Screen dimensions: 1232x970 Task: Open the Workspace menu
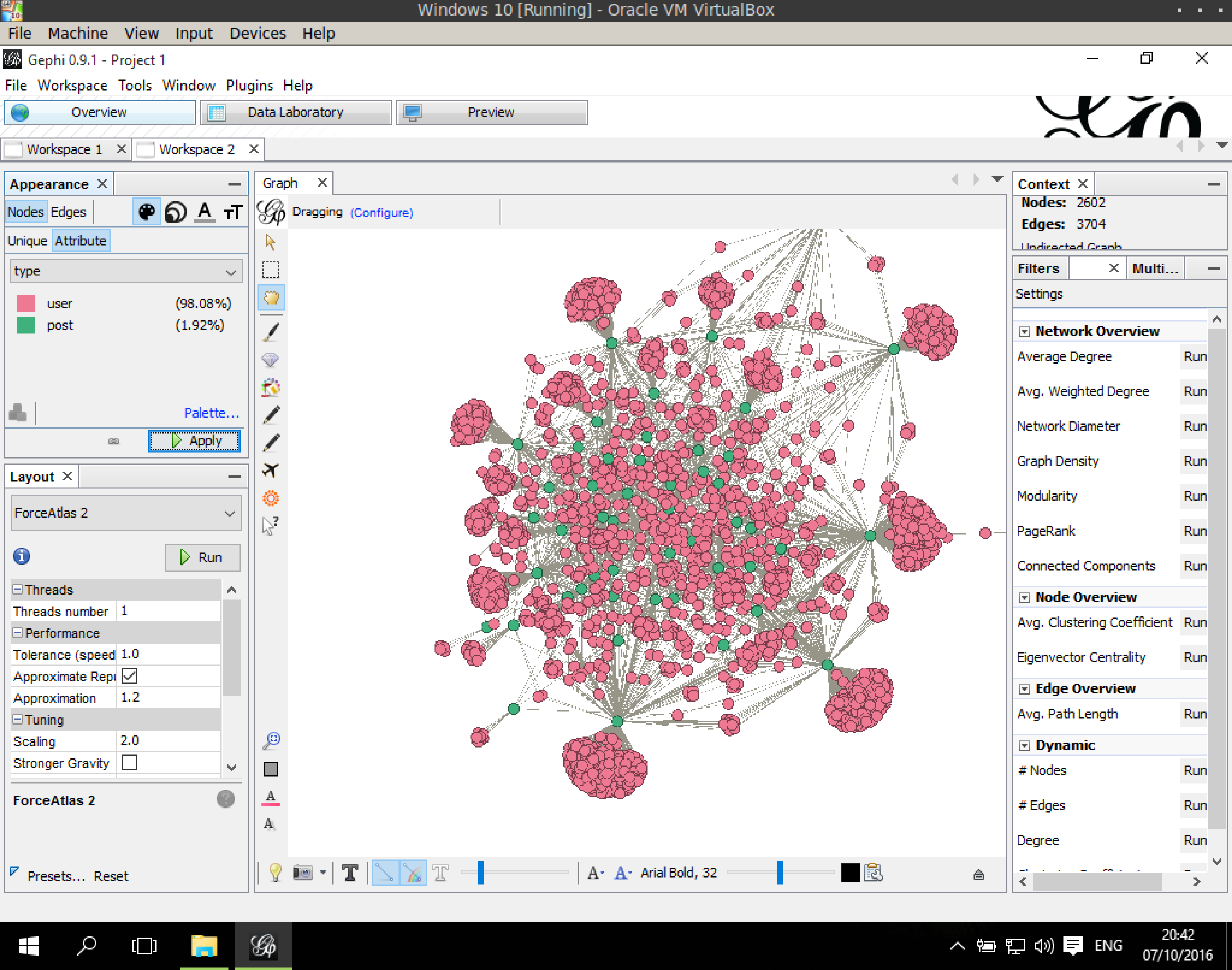(x=72, y=86)
